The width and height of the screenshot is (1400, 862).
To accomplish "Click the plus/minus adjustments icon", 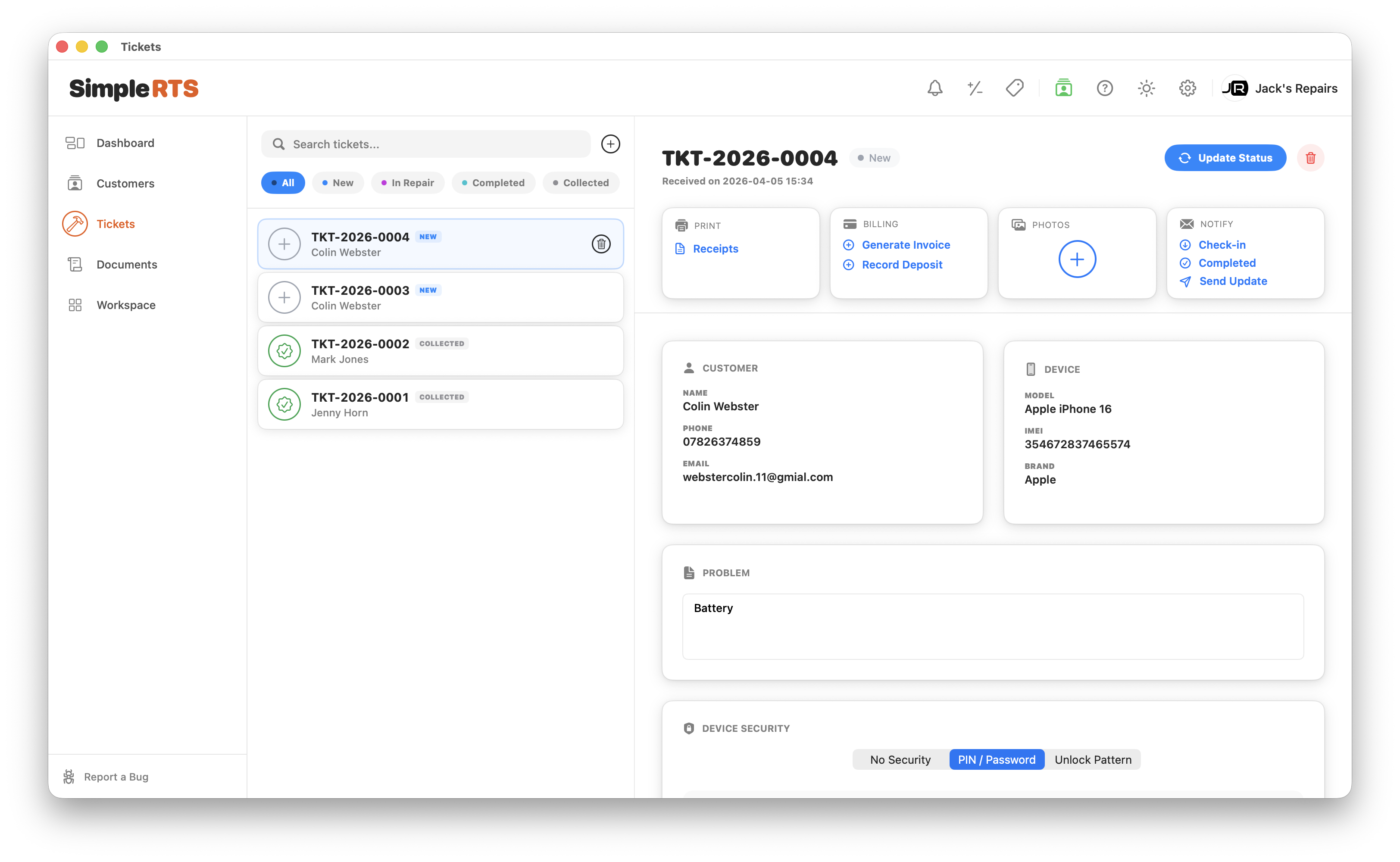I will click(975, 88).
